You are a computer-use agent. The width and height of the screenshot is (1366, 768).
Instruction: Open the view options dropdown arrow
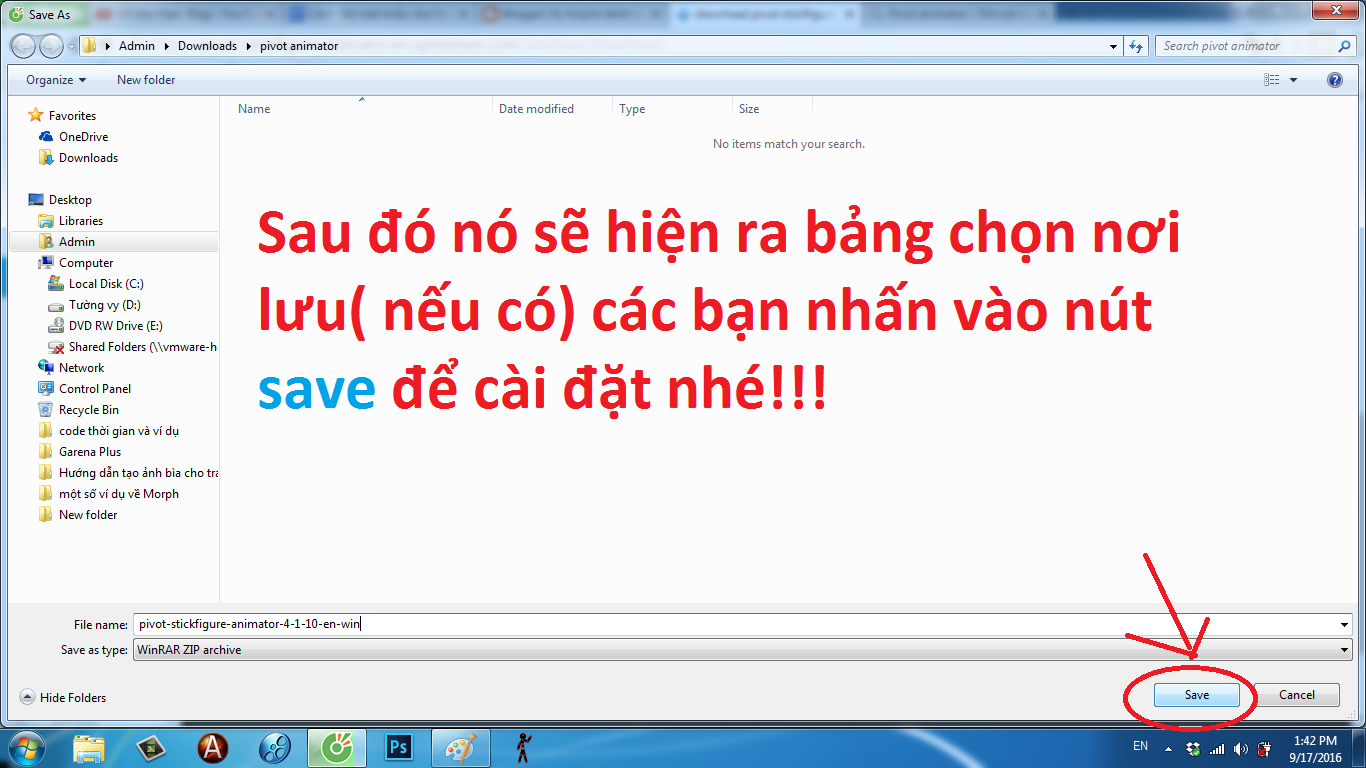(x=1293, y=80)
